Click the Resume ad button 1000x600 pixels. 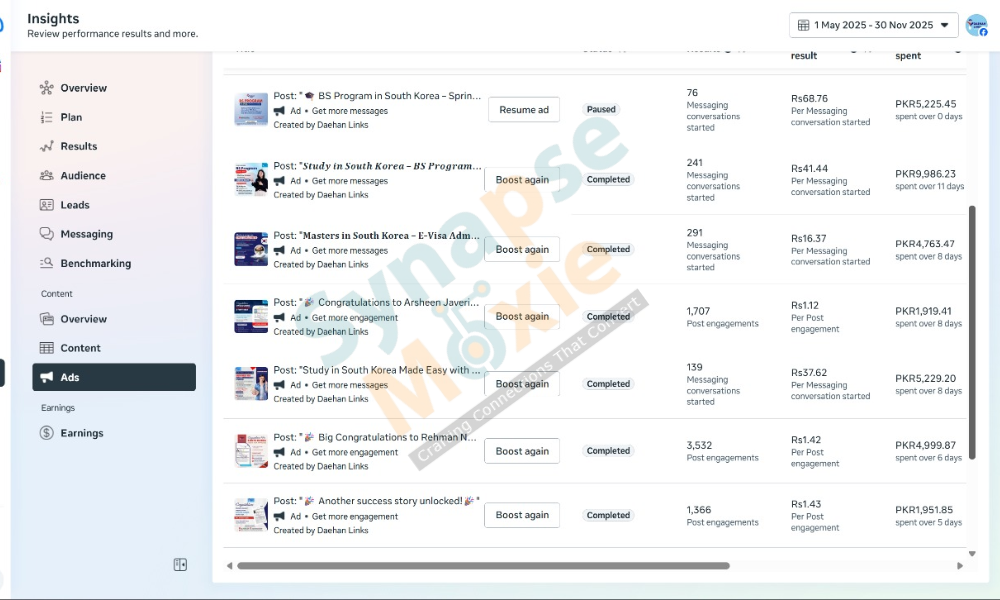coord(523,110)
